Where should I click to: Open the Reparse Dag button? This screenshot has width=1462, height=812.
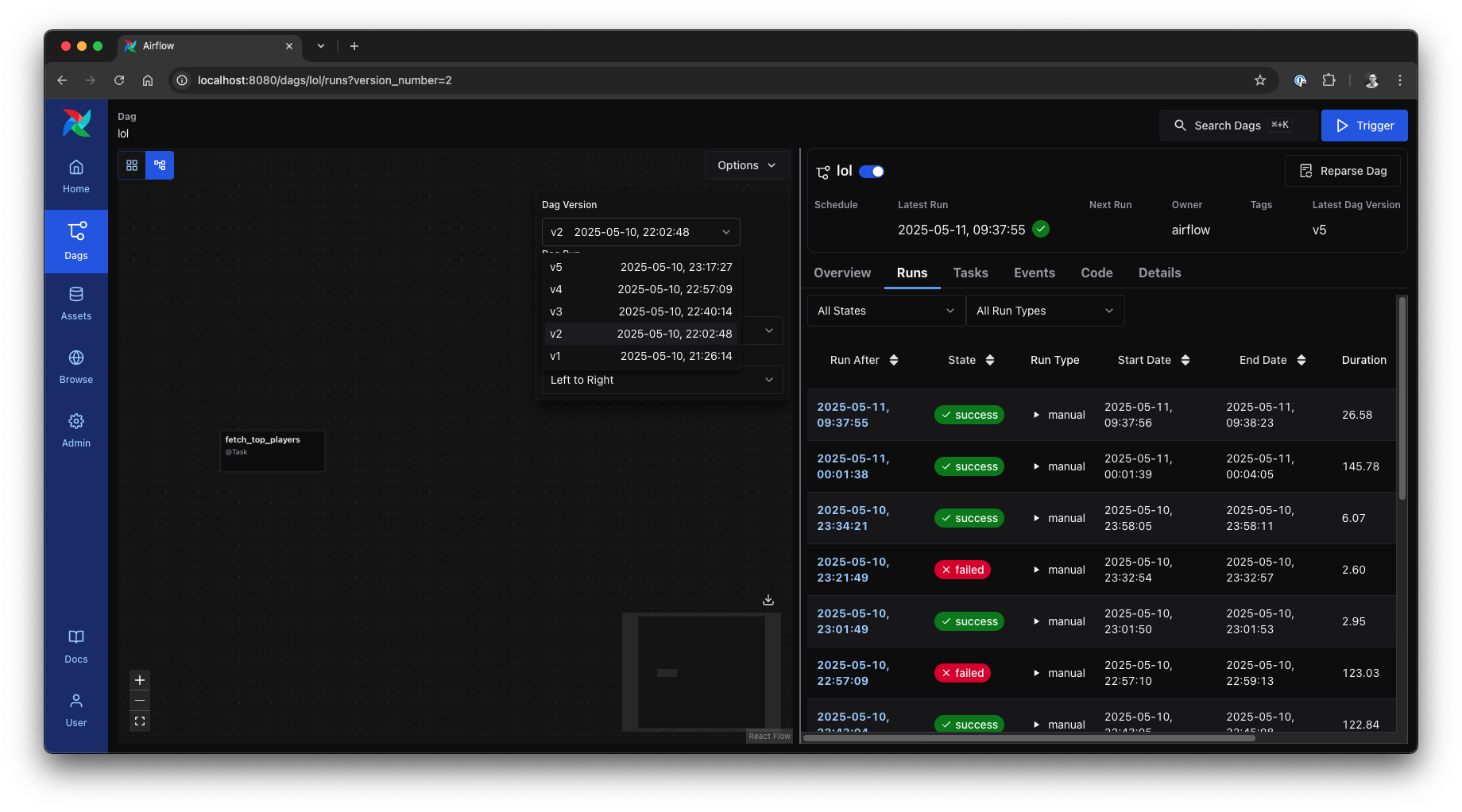(x=1342, y=170)
